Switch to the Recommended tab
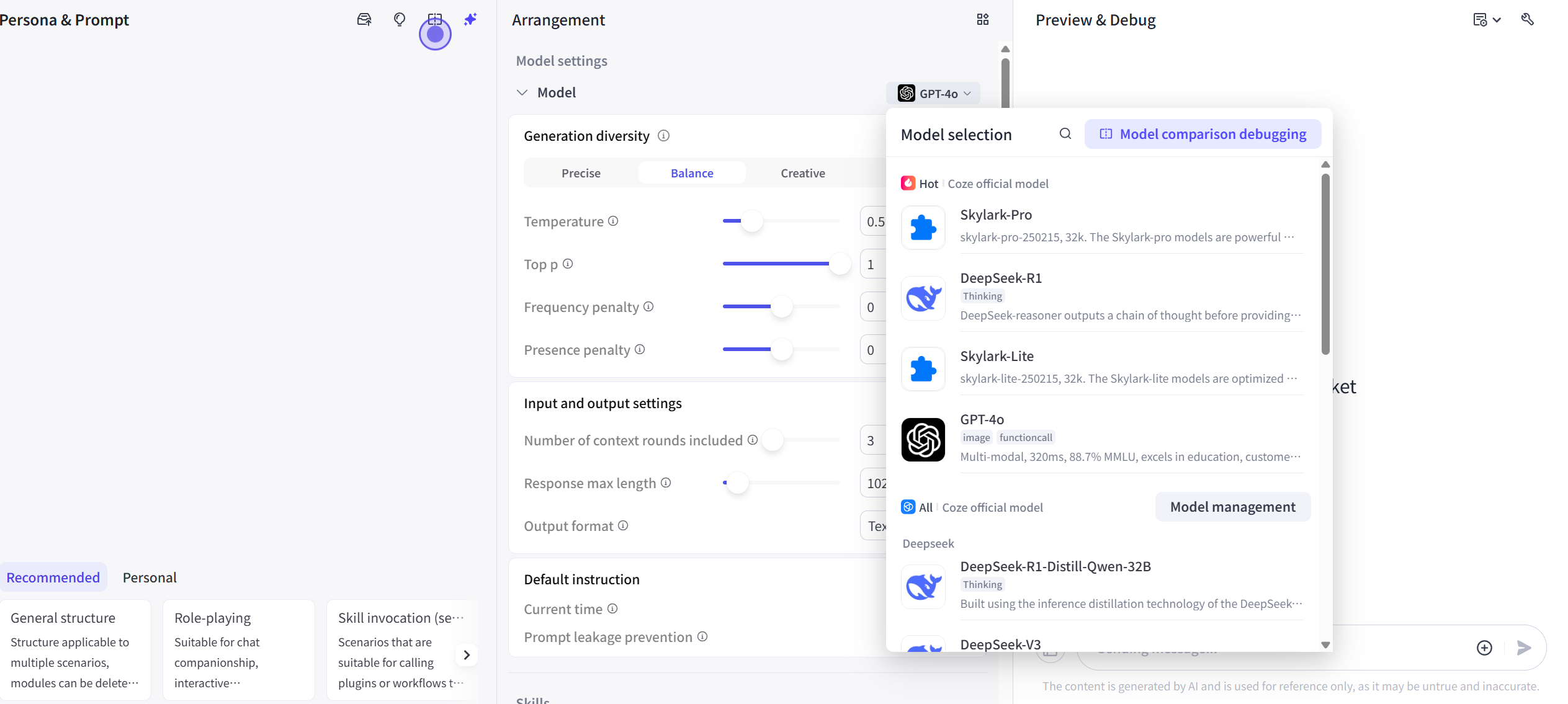The image size is (1568, 704). (x=53, y=577)
